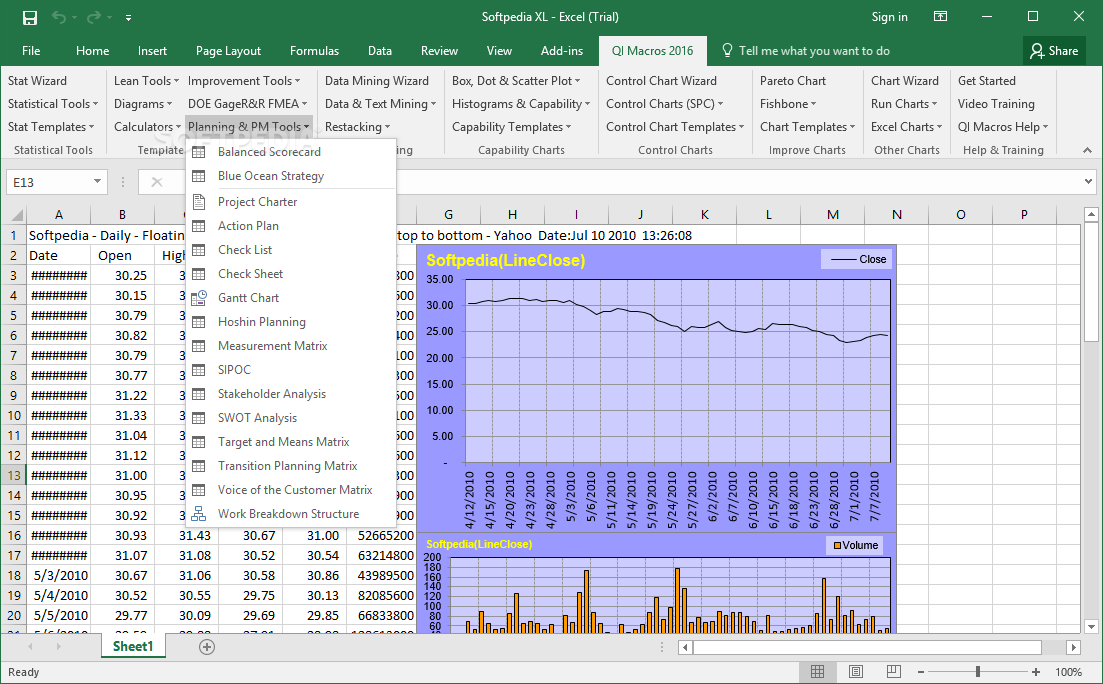Switch to Normal view icon
Viewport: 1103px width, 684px height.
click(x=817, y=672)
